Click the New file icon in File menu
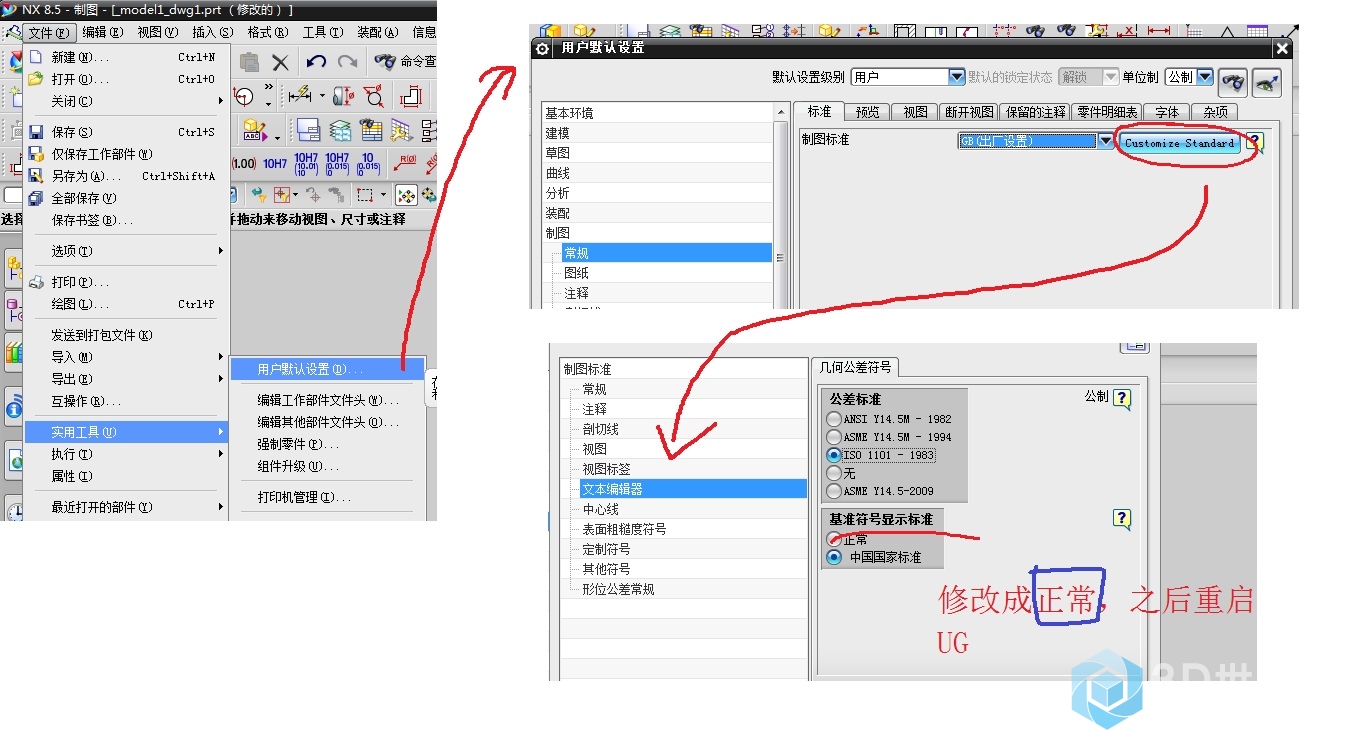Image resolution: width=1354 pixels, height=743 pixels. point(36,58)
